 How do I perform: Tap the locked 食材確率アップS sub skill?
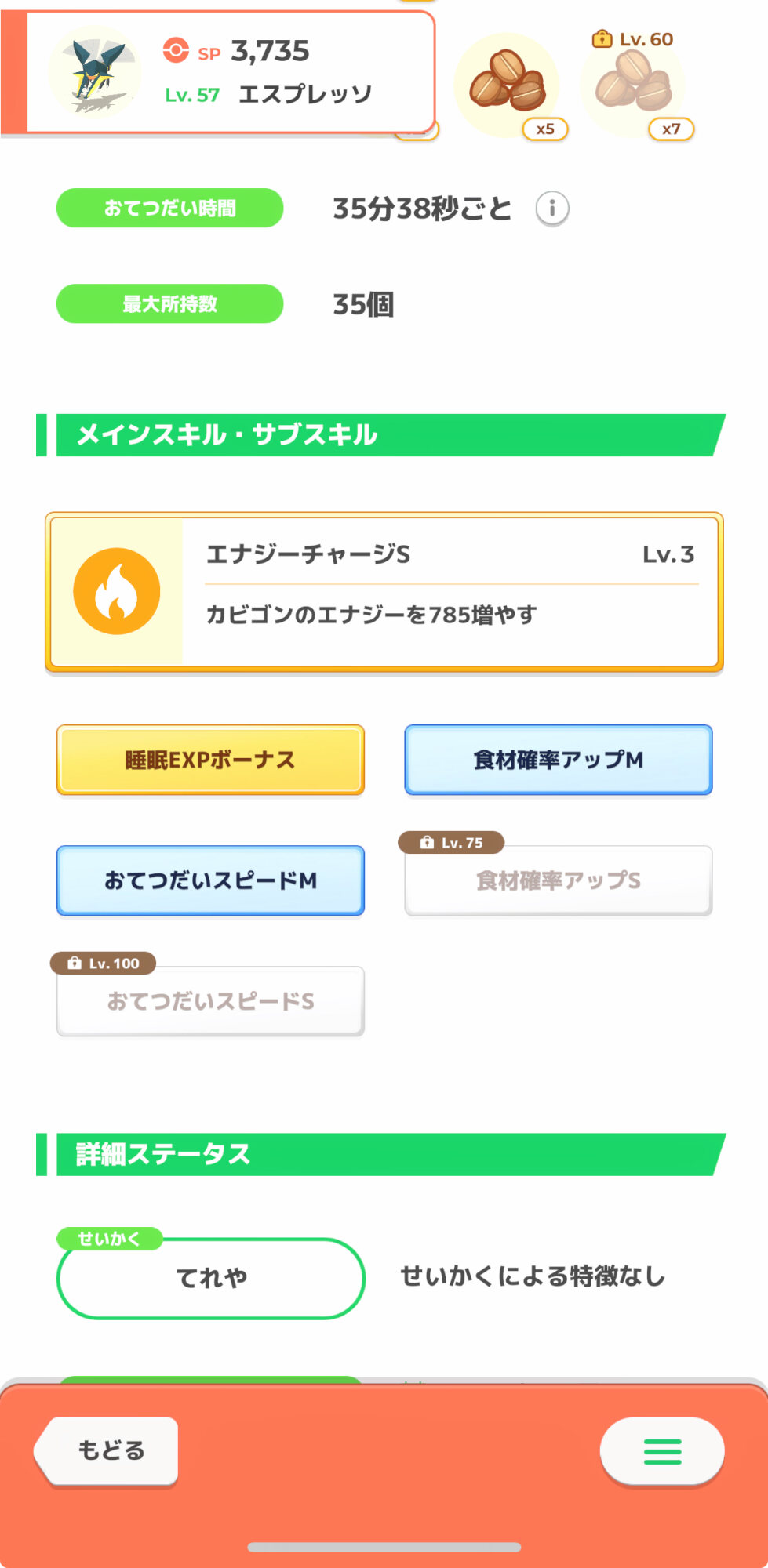[x=558, y=881]
